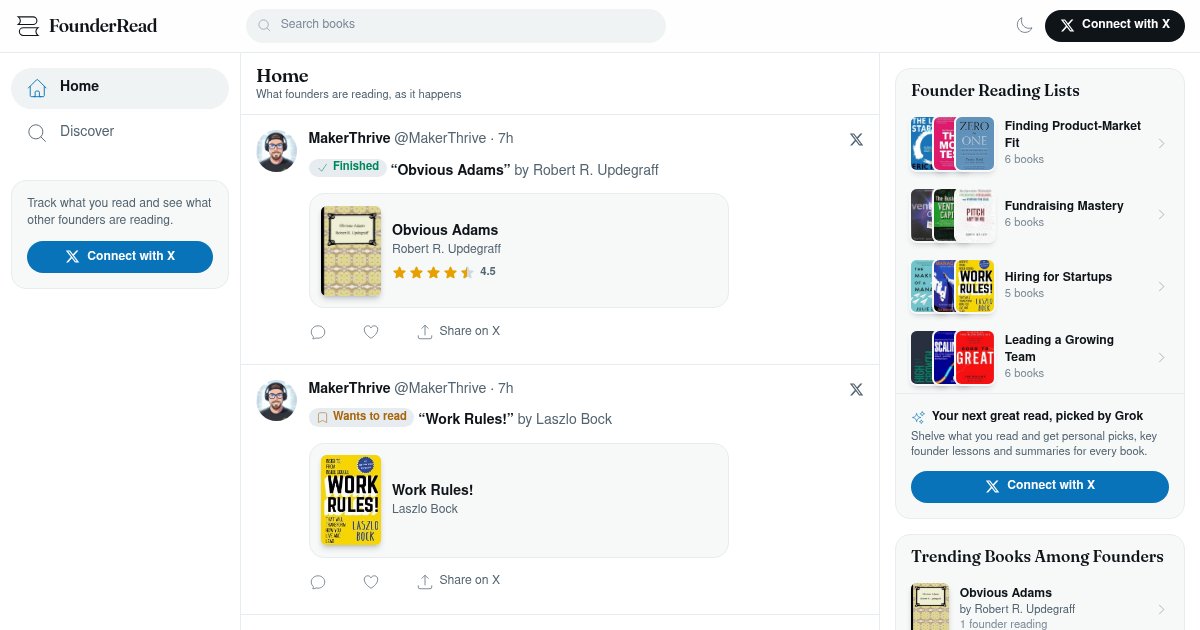Click the 4.5 star rating
Screen dimensions: 1200x630
pos(443,272)
